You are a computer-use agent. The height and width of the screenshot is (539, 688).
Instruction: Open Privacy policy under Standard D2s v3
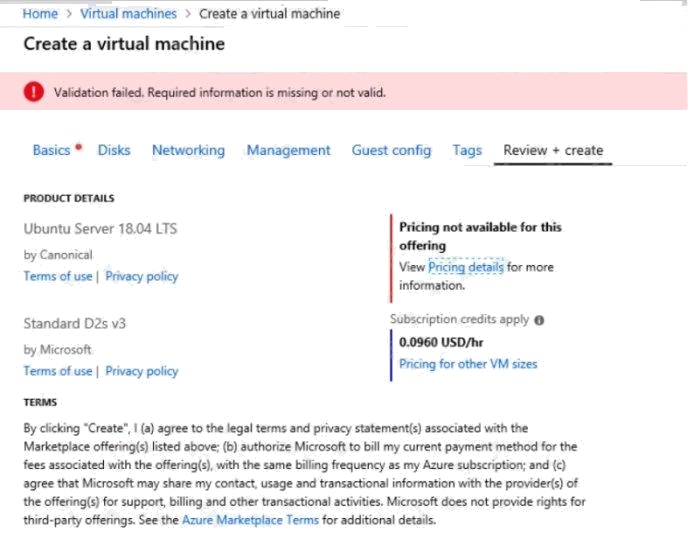[142, 371]
